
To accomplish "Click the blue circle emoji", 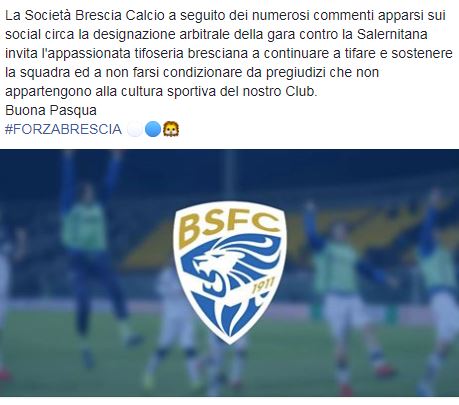I will 153,129.
